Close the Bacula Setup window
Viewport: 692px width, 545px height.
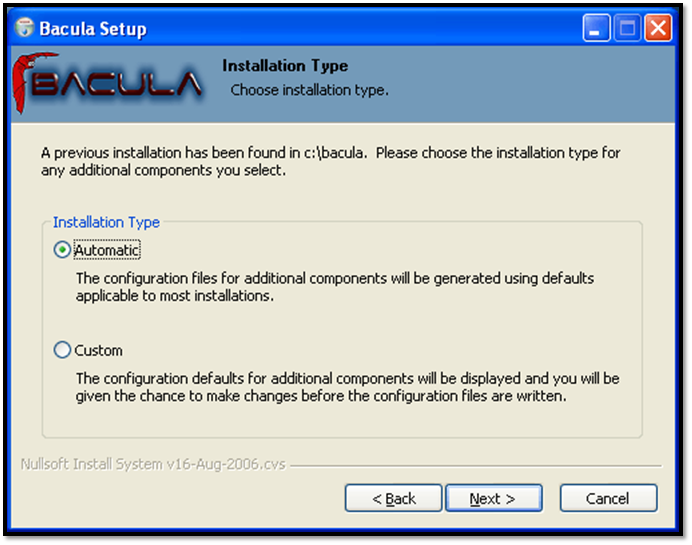click(657, 28)
